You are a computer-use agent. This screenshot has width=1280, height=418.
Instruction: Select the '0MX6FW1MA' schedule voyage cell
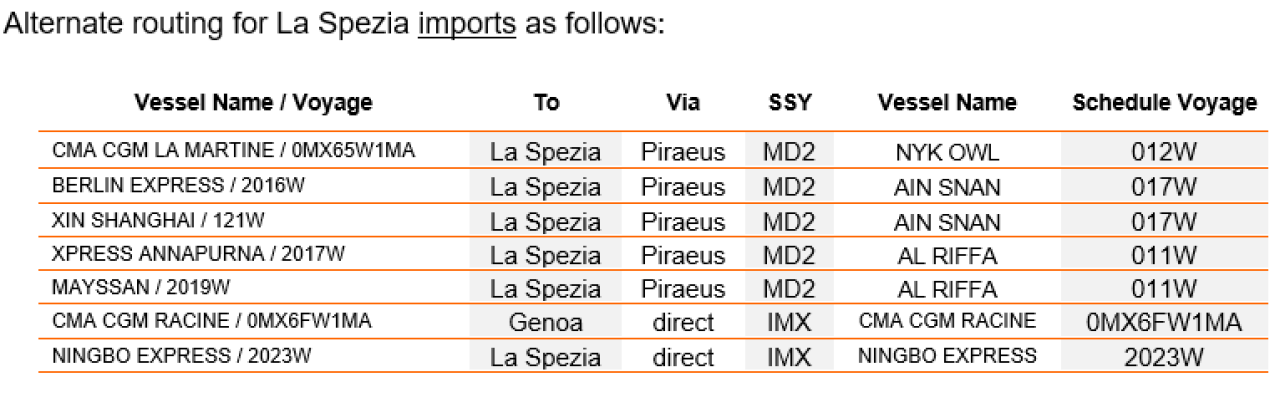tap(1164, 323)
